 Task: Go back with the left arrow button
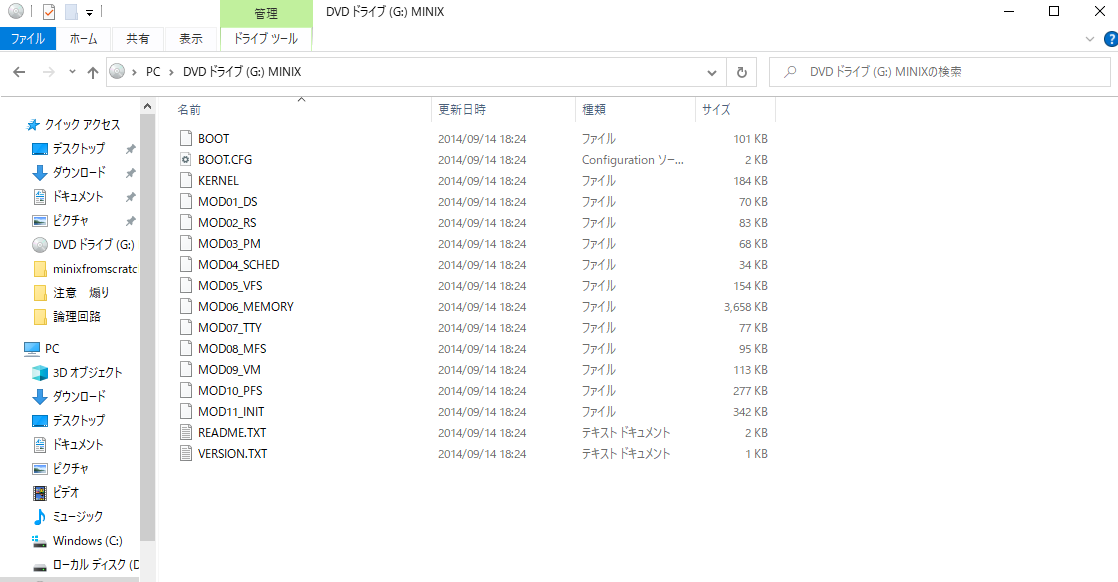point(19,72)
